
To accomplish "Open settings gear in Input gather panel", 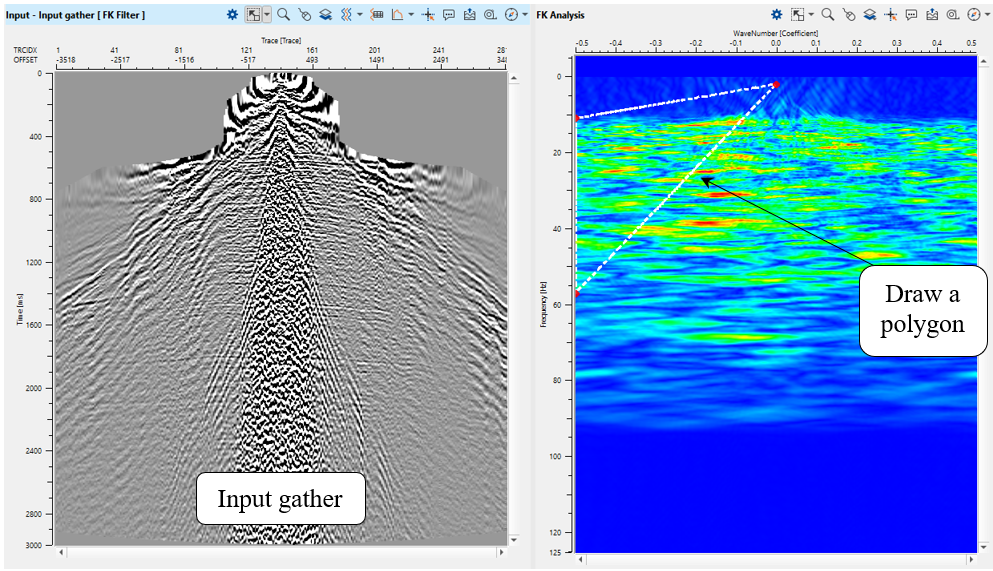I will click(232, 15).
